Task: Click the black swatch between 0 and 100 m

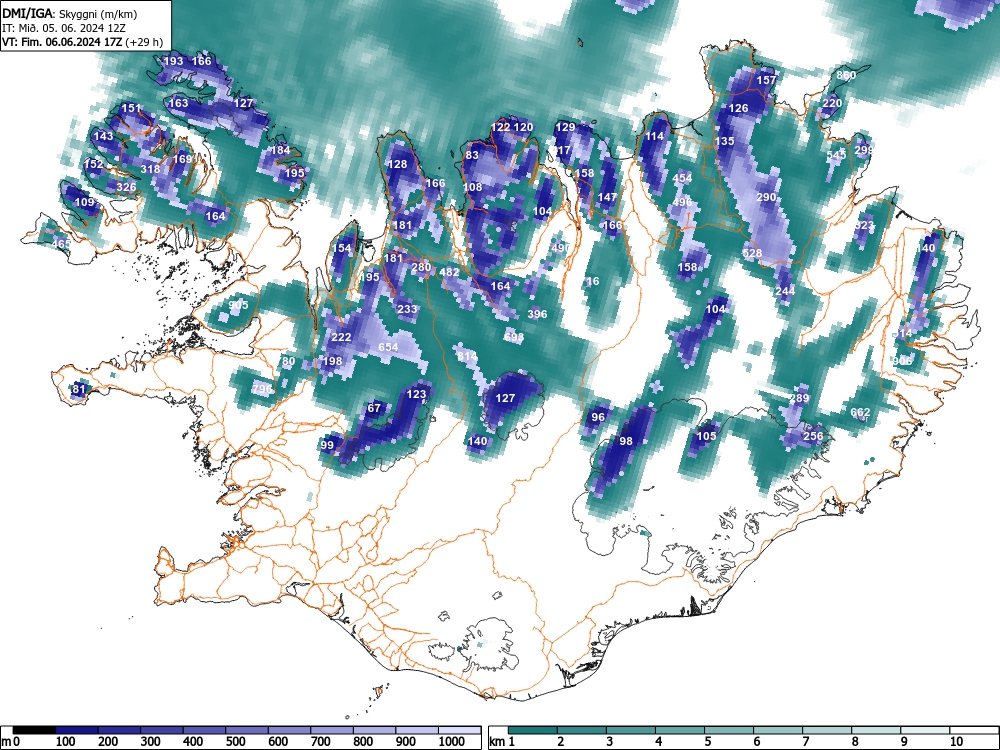Action: pos(34,730)
